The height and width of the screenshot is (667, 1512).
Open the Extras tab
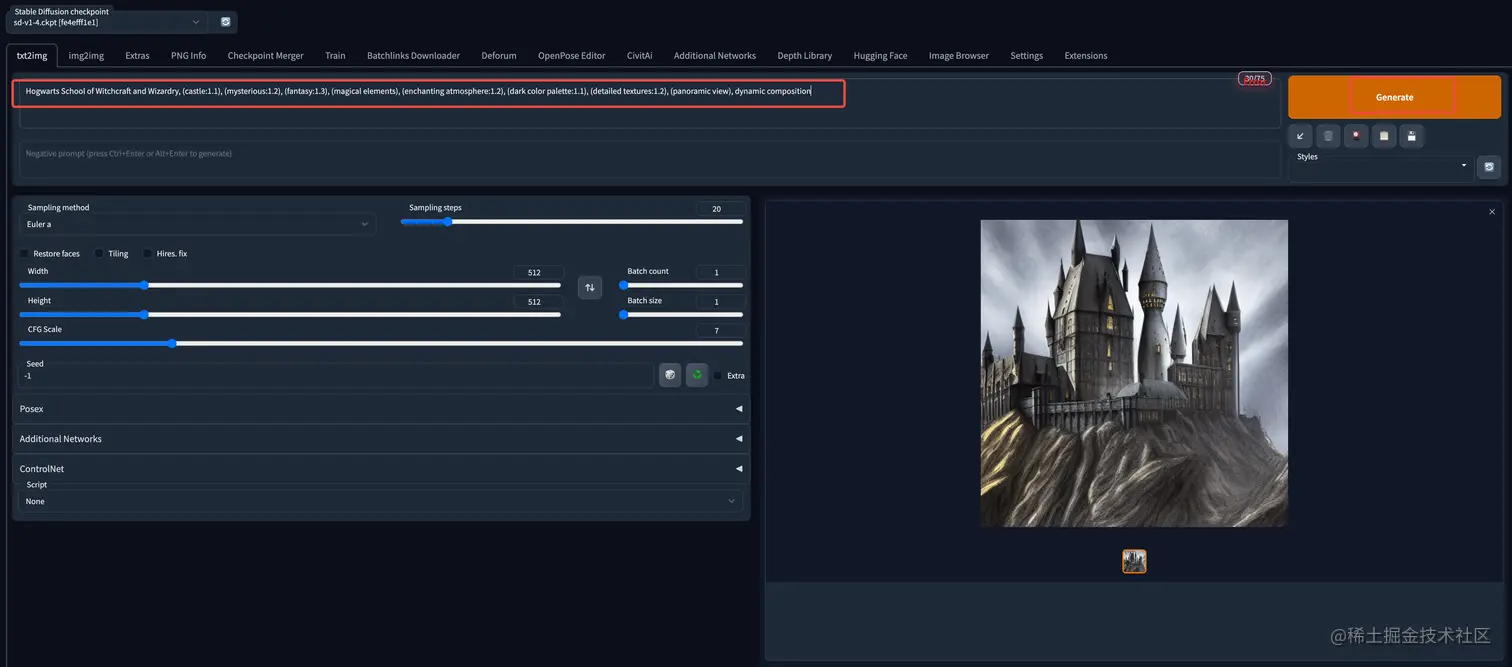pyautogui.click(x=137, y=56)
